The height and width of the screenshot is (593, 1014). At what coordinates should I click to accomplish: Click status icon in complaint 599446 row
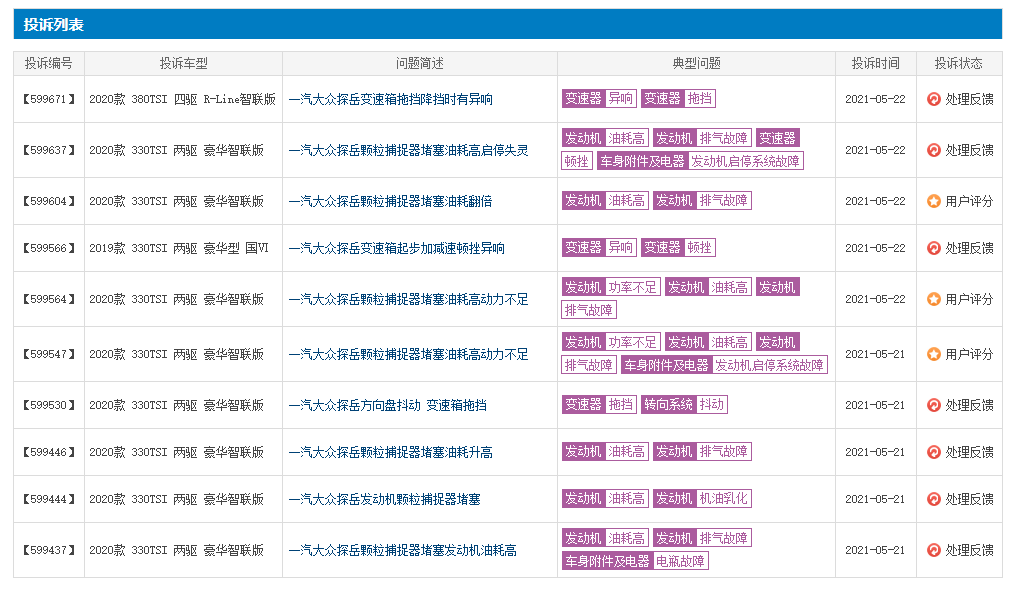coord(933,452)
